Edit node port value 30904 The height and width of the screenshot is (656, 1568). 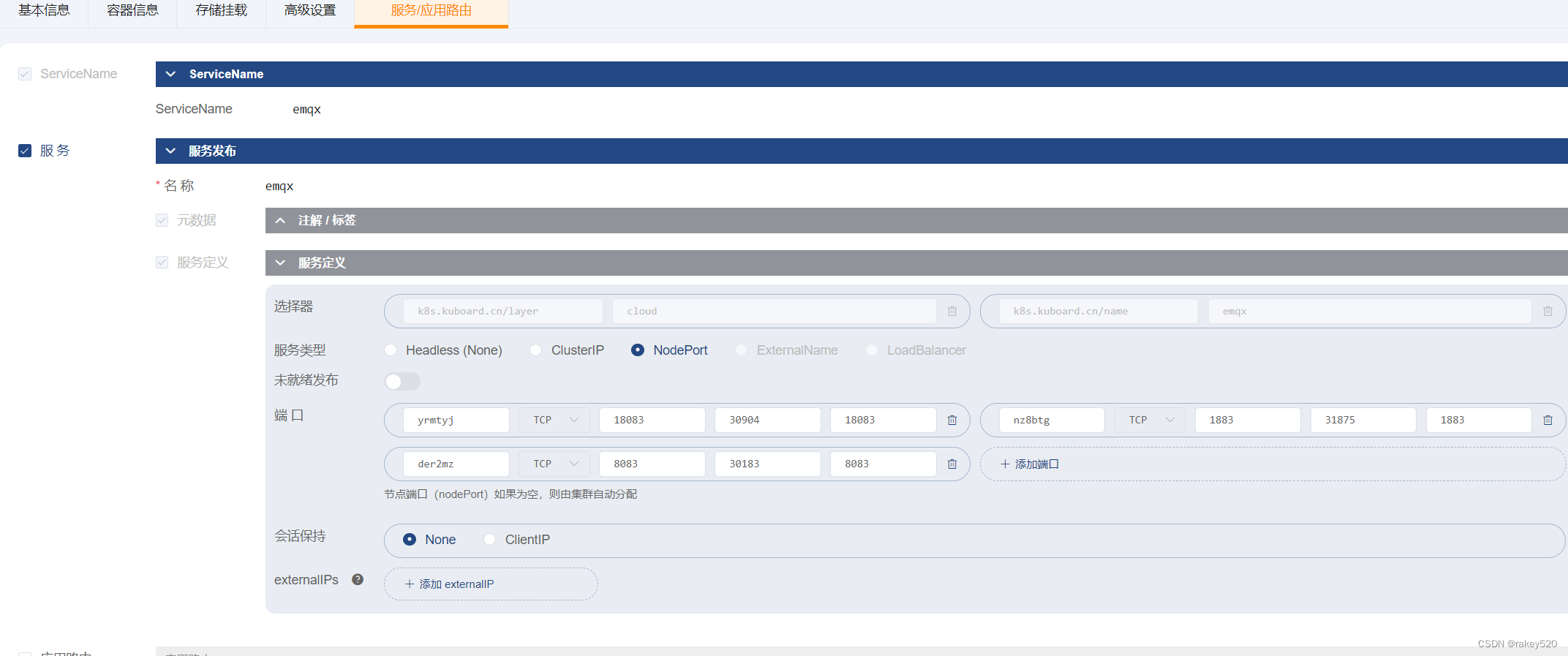(x=768, y=421)
